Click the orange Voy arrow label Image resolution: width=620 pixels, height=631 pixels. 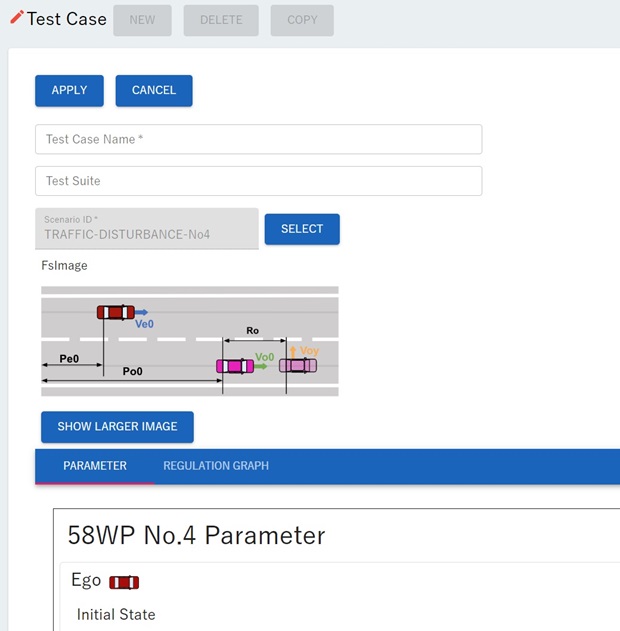click(x=305, y=351)
